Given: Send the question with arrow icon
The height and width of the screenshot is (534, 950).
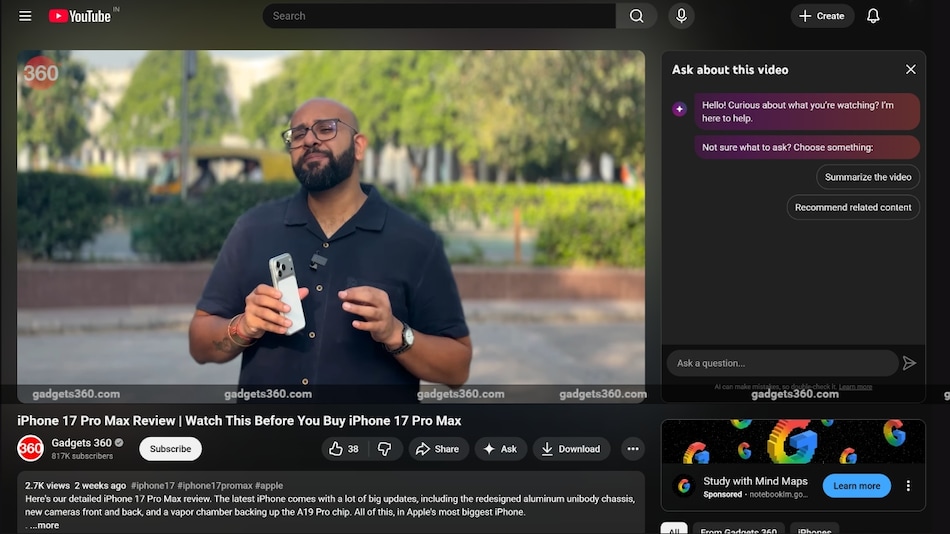Looking at the screenshot, I should point(909,363).
